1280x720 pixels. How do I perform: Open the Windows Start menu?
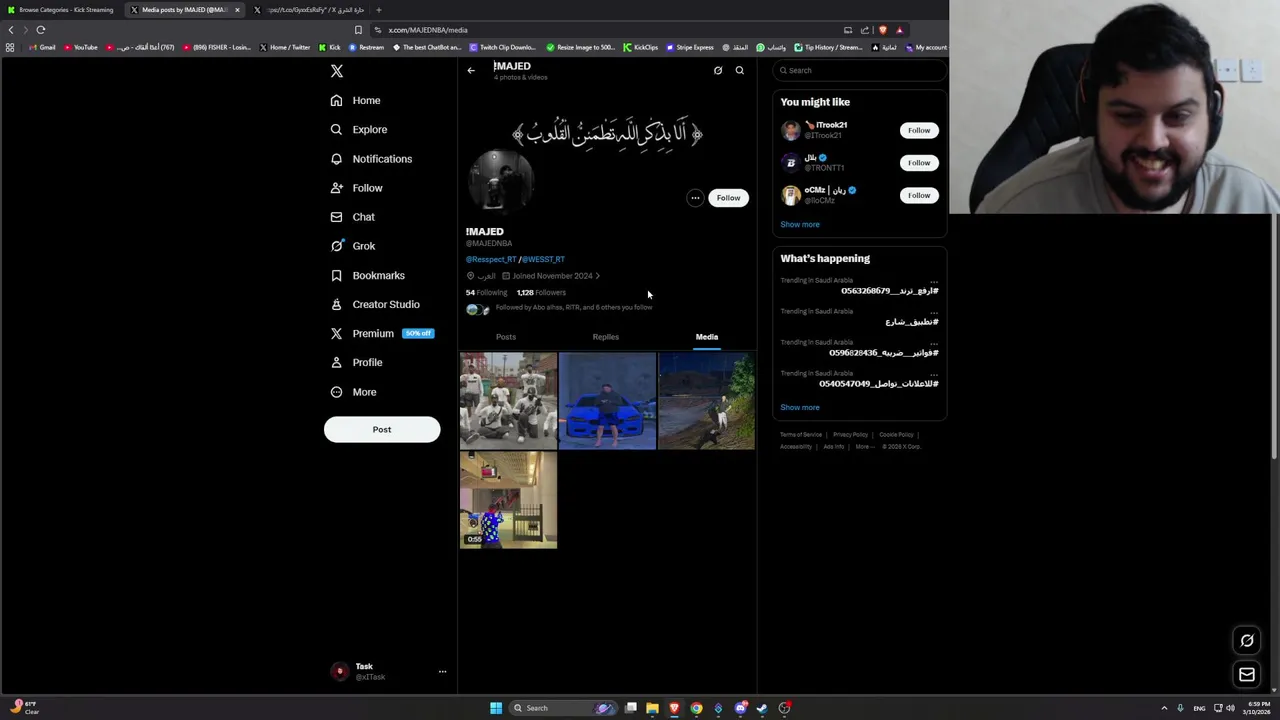pyautogui.click(x=496, y=708)
